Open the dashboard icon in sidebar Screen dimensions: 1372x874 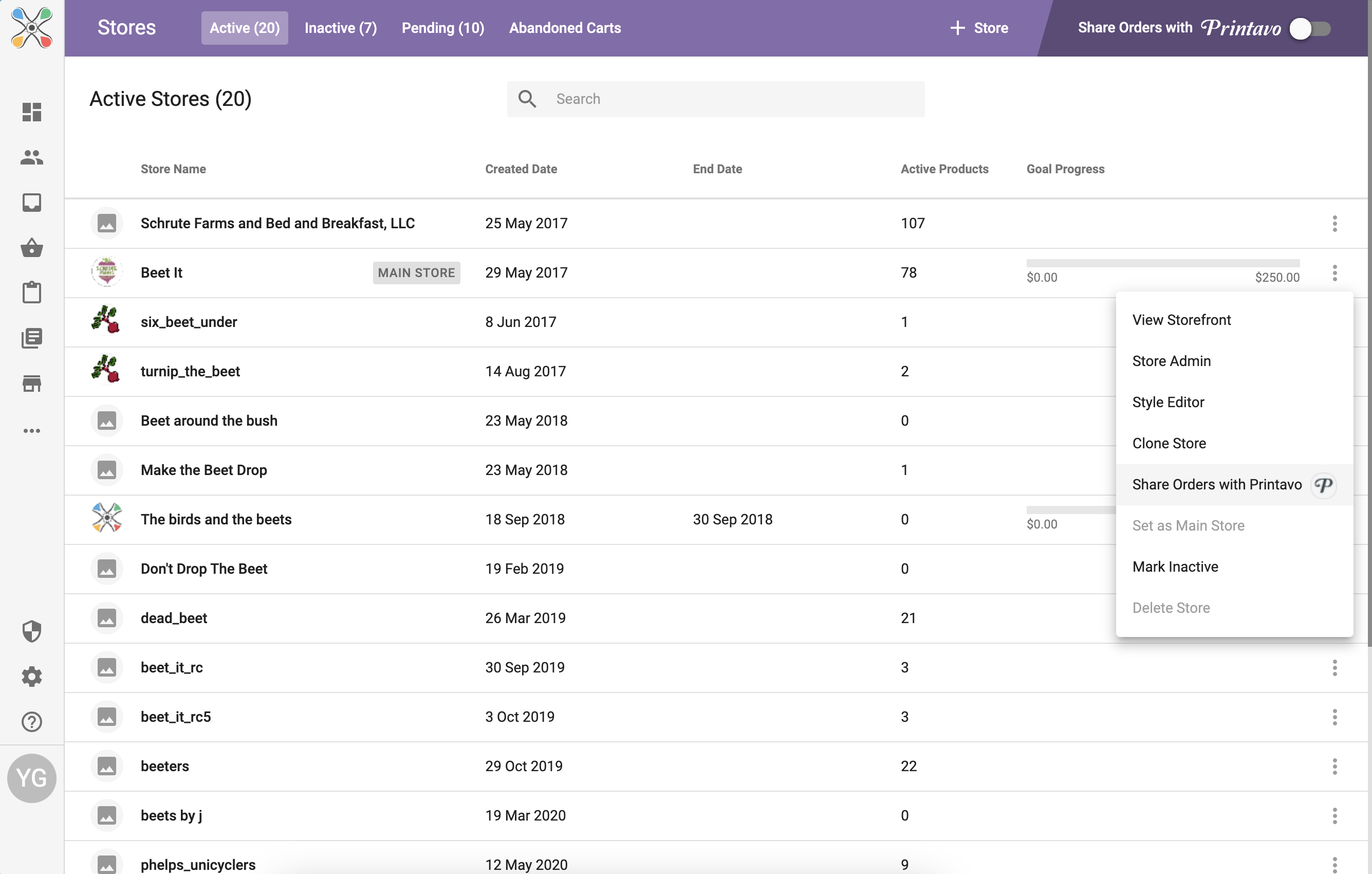pyautogui.click(x=32, y=112)
